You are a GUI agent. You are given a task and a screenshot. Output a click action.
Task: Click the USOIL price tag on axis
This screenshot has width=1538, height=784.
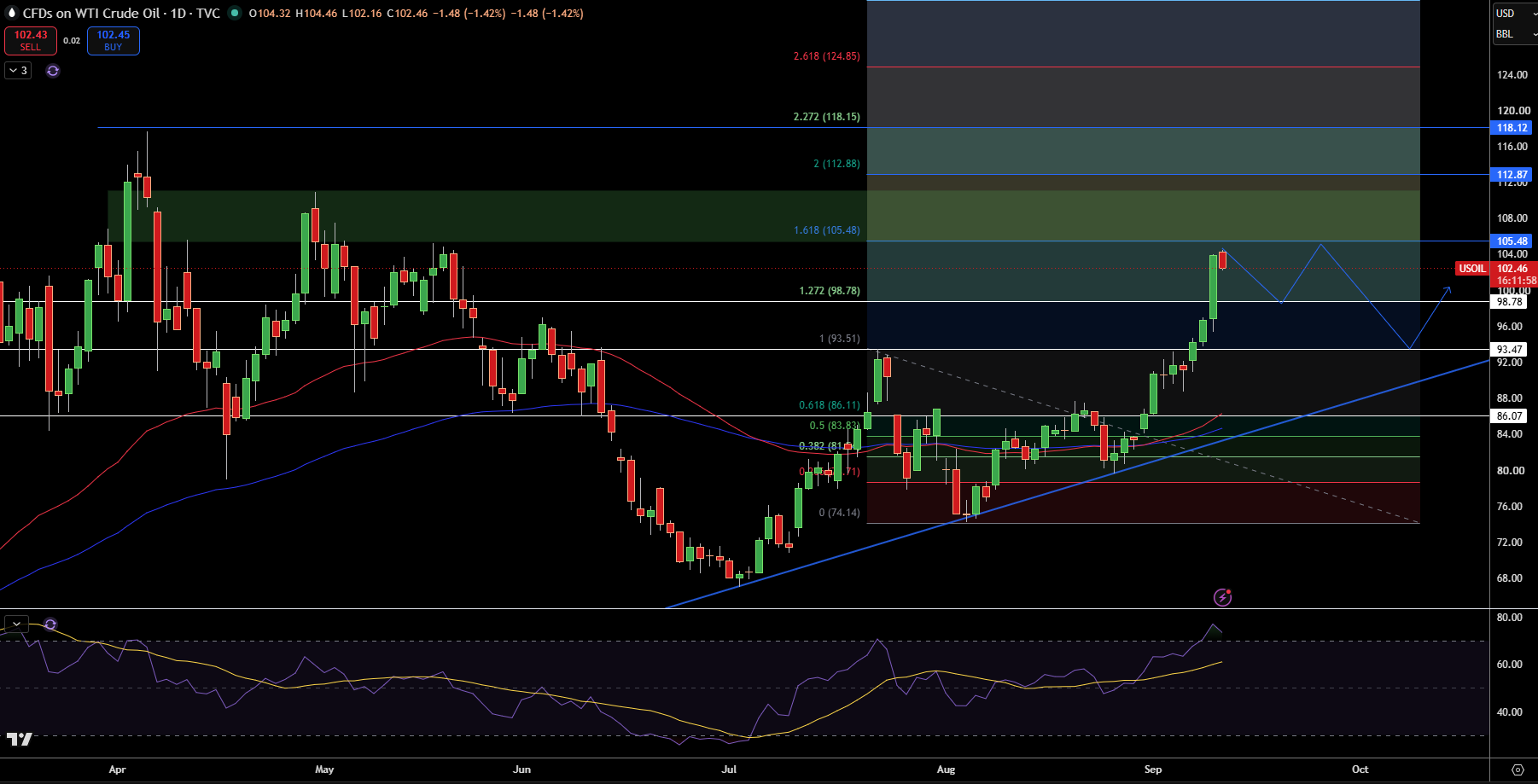(1471, 269)
